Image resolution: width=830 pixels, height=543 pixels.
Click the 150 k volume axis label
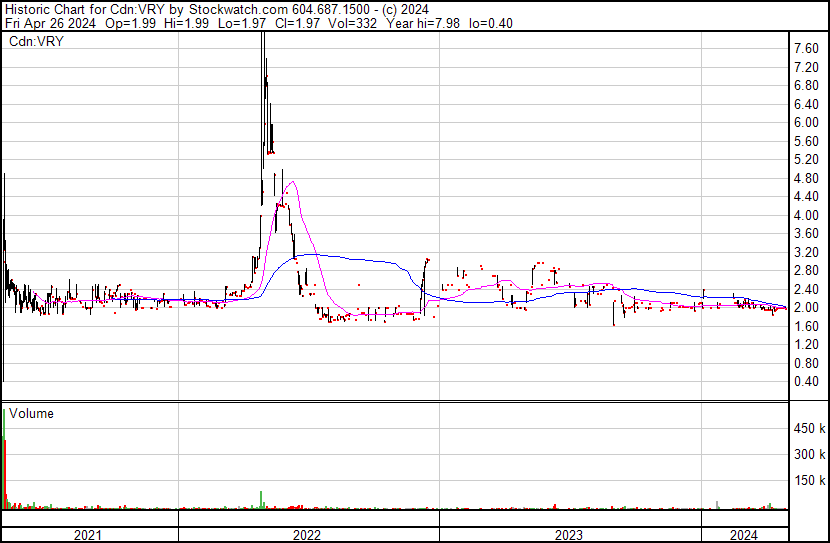click(809, 480)
